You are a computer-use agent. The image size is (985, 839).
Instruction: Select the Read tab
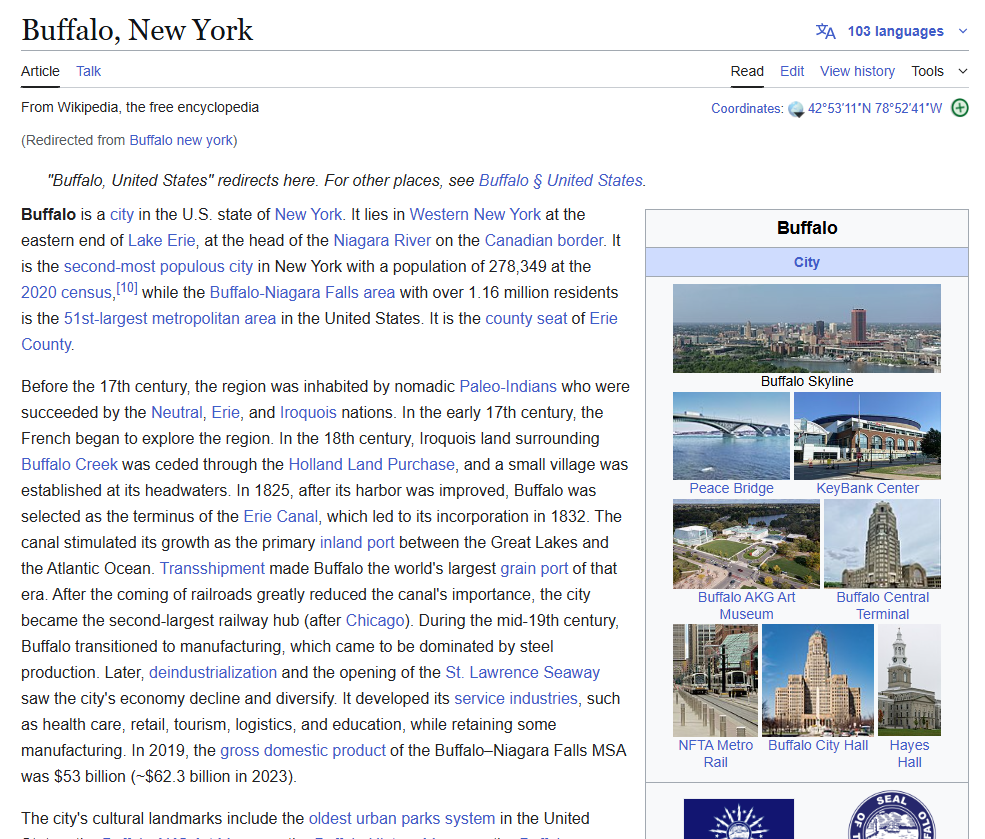point(747,71)
